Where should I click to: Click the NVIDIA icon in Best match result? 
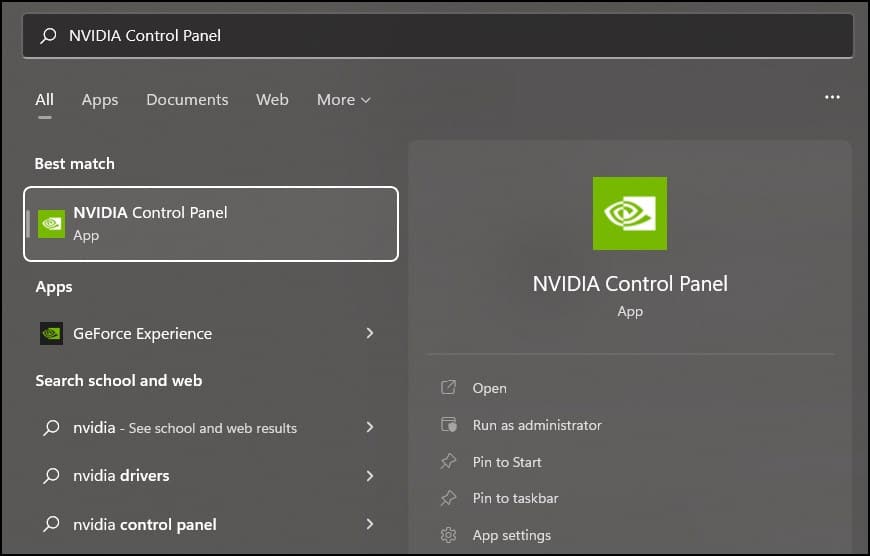pyautogui.click(x=51, y=224)
